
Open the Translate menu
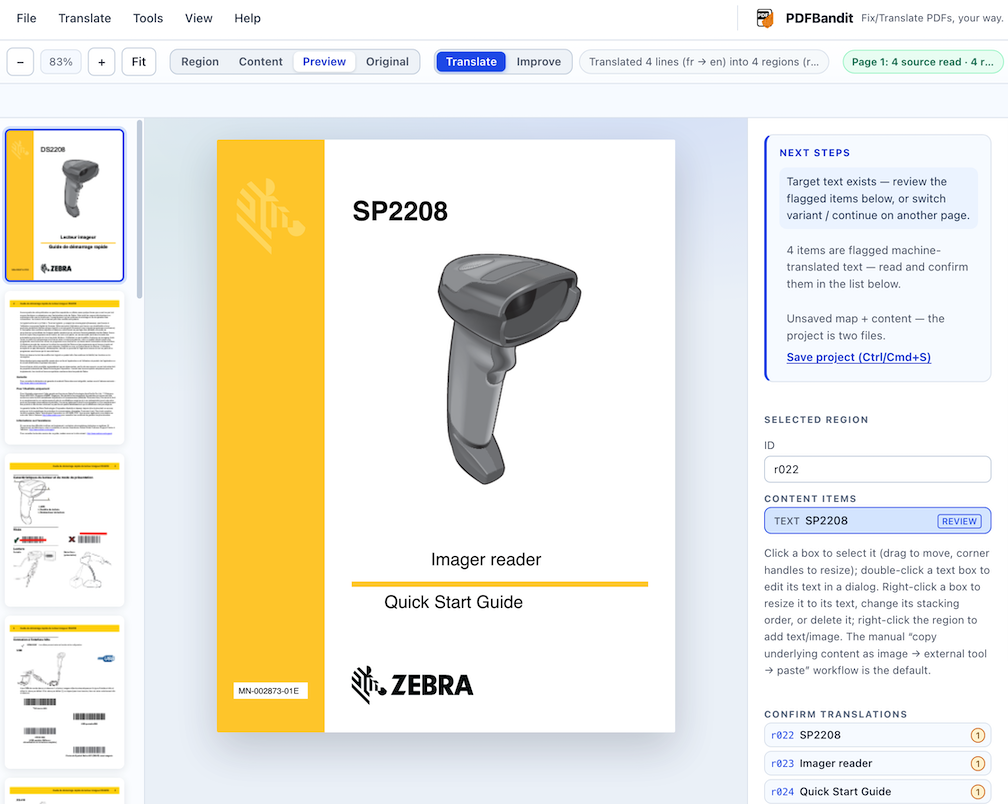click(85, 18)
